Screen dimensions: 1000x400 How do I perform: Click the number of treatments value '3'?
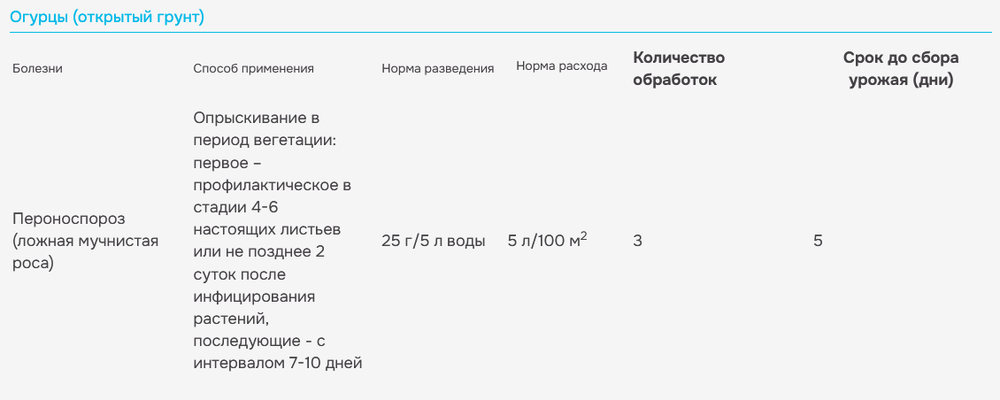[x=637, y=241]
